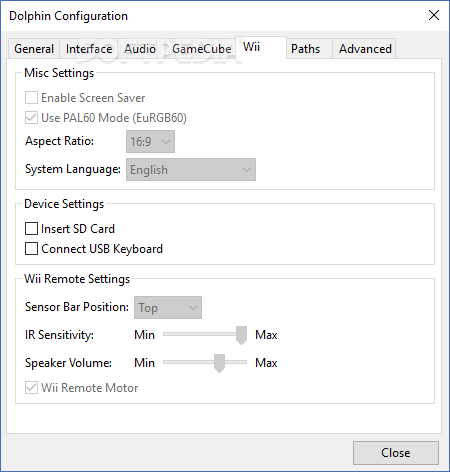The image size is (450, 472).
Task: Select the GameCube tab
Action: pos(201,49)
